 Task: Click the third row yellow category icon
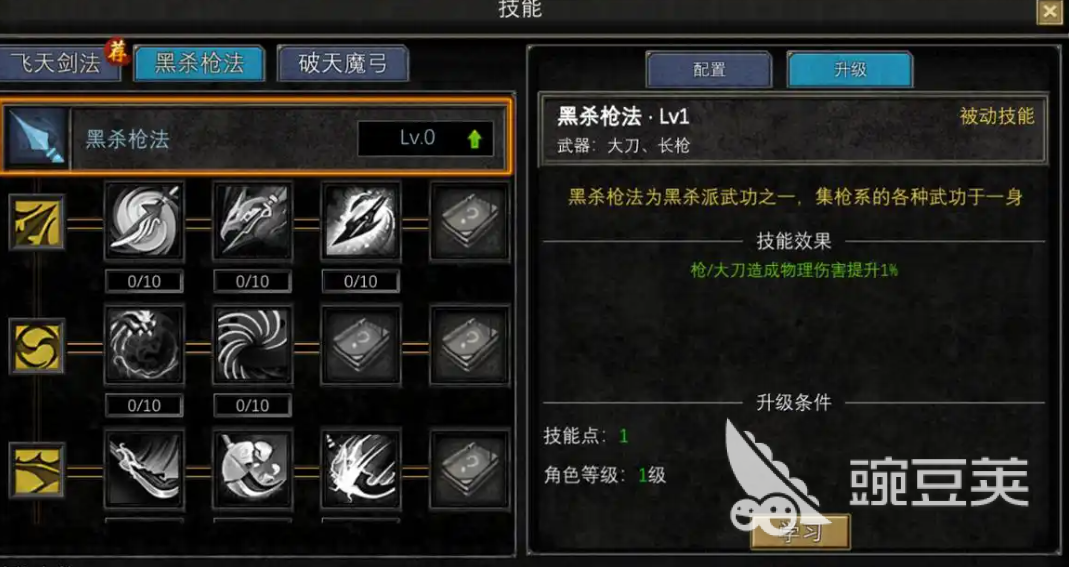tap(37, 470)
